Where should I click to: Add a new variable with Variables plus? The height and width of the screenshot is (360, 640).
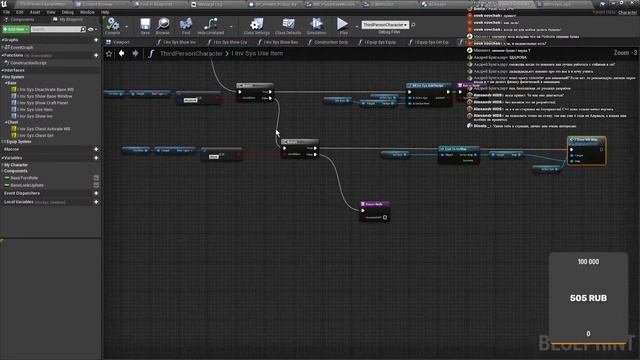click(x=96, y=158)
